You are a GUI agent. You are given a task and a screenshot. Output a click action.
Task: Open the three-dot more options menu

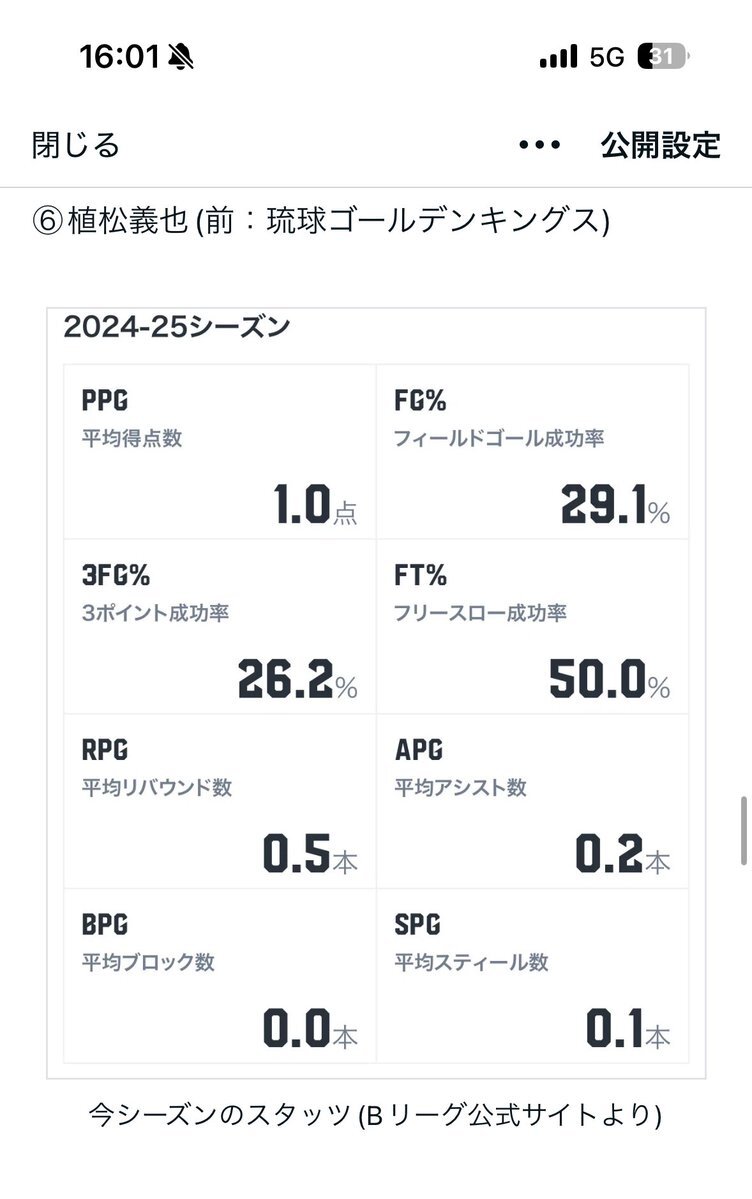pyautogui.click(x=539, y=145)
